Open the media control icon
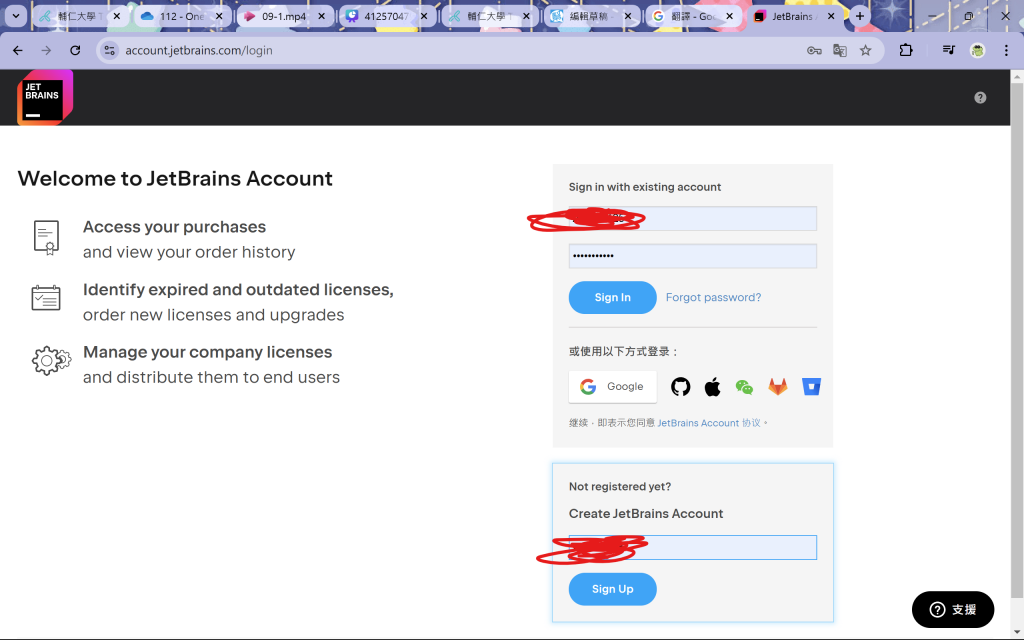Screen dimensions: 1024x640 tap(948, 50)
